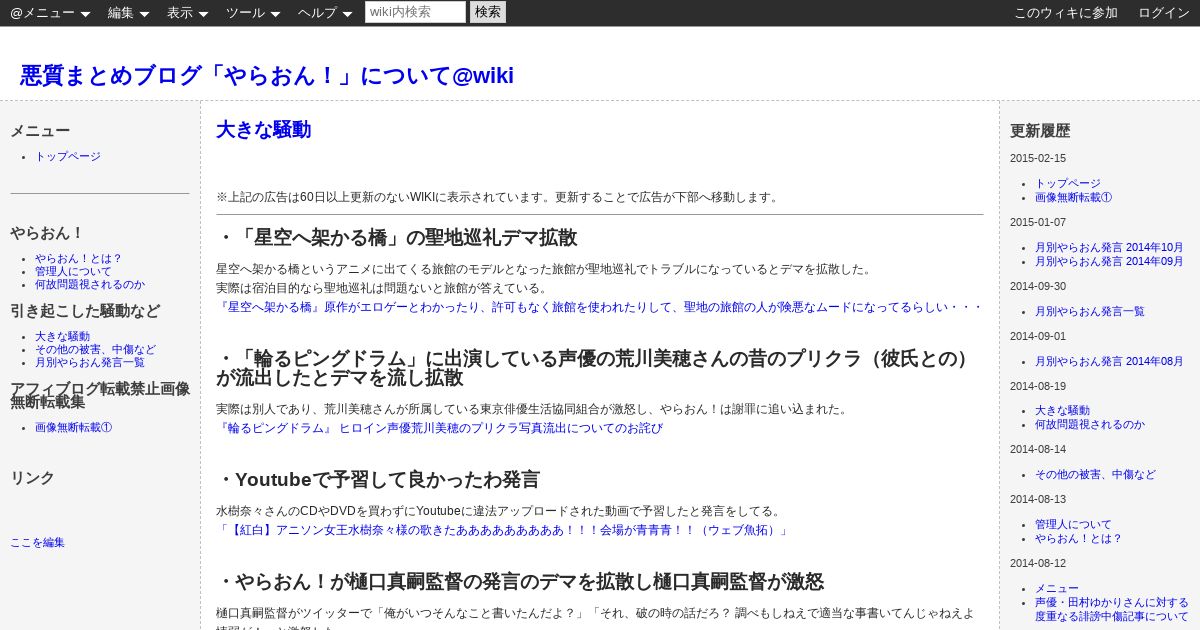The height and width of the screenshot is (630, 1200).
Task: Open the 『輪るピングドラム』プリクラ写真流出 お詫び link
Action: click(440, 428)
